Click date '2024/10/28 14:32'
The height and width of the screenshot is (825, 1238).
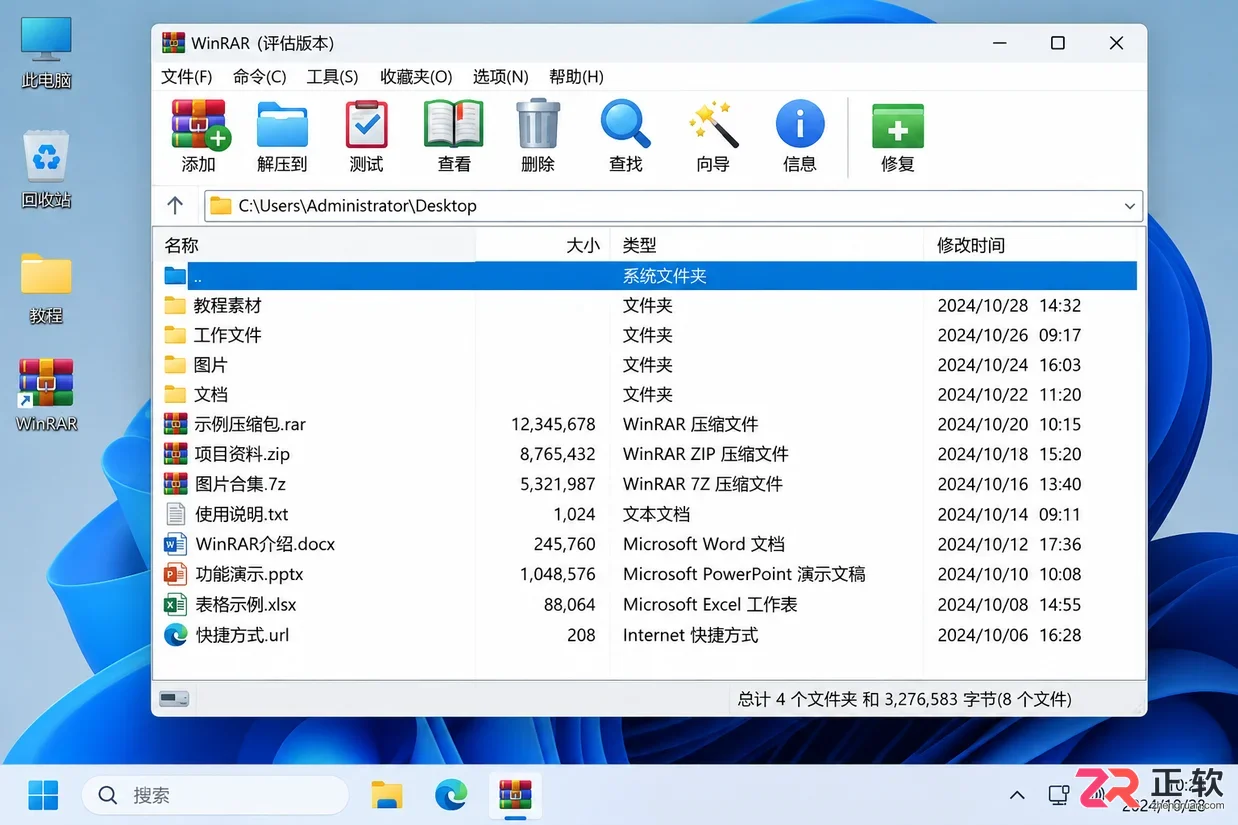(x=1009, y=305)
